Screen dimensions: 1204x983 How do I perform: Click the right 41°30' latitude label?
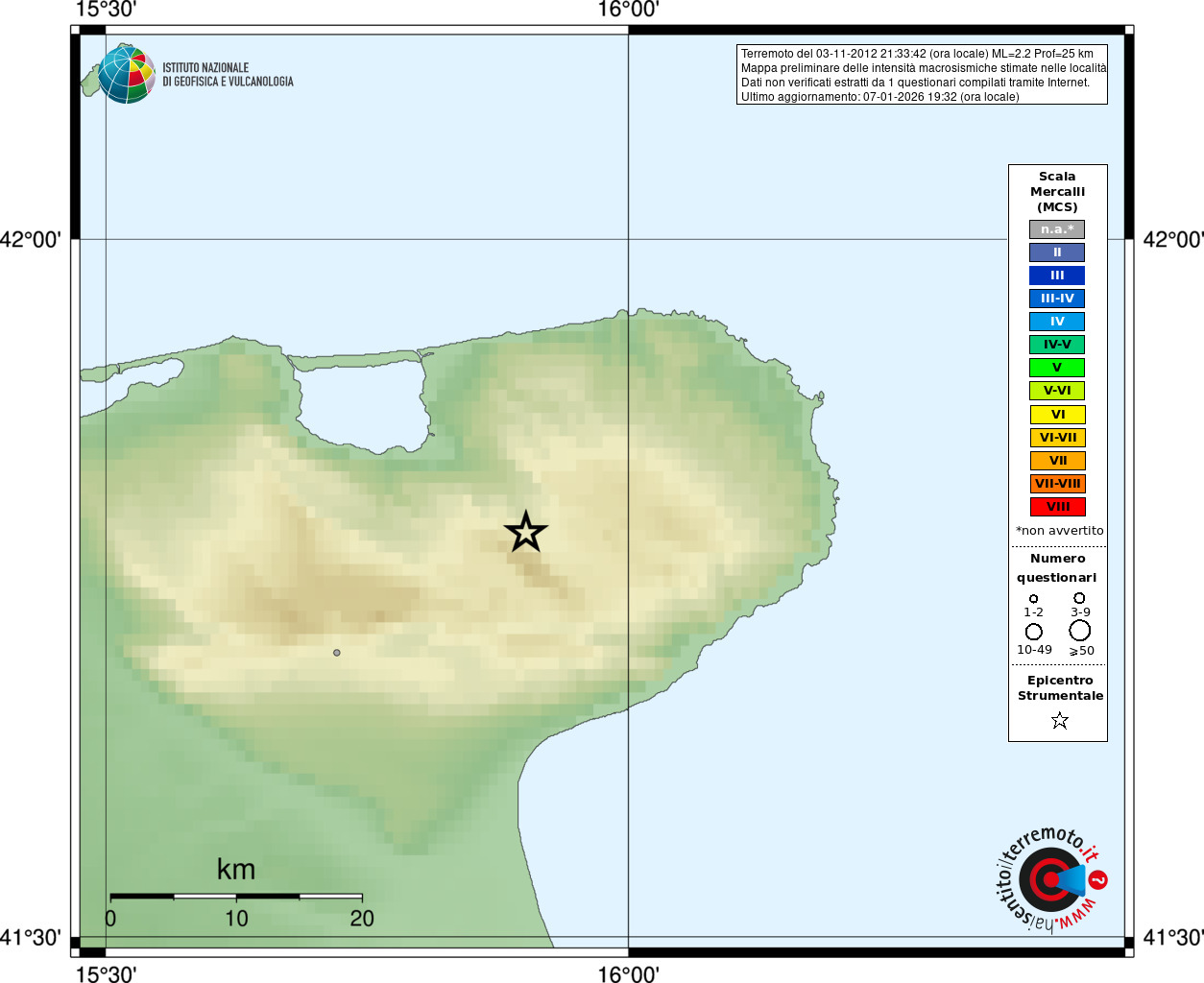1173,937
